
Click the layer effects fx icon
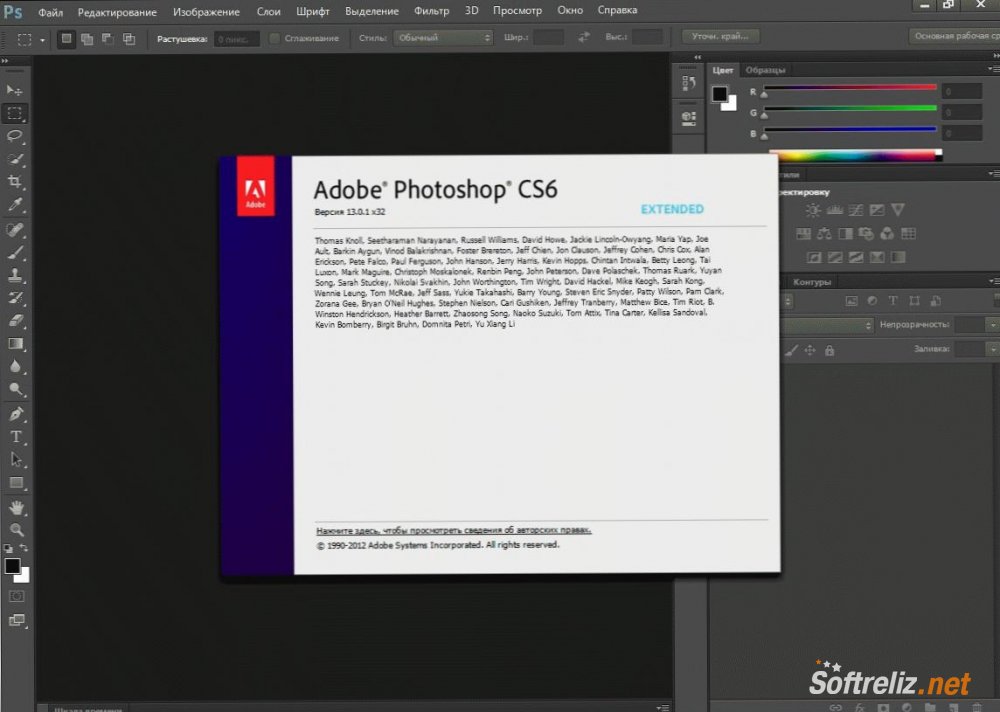coord(860,707)
